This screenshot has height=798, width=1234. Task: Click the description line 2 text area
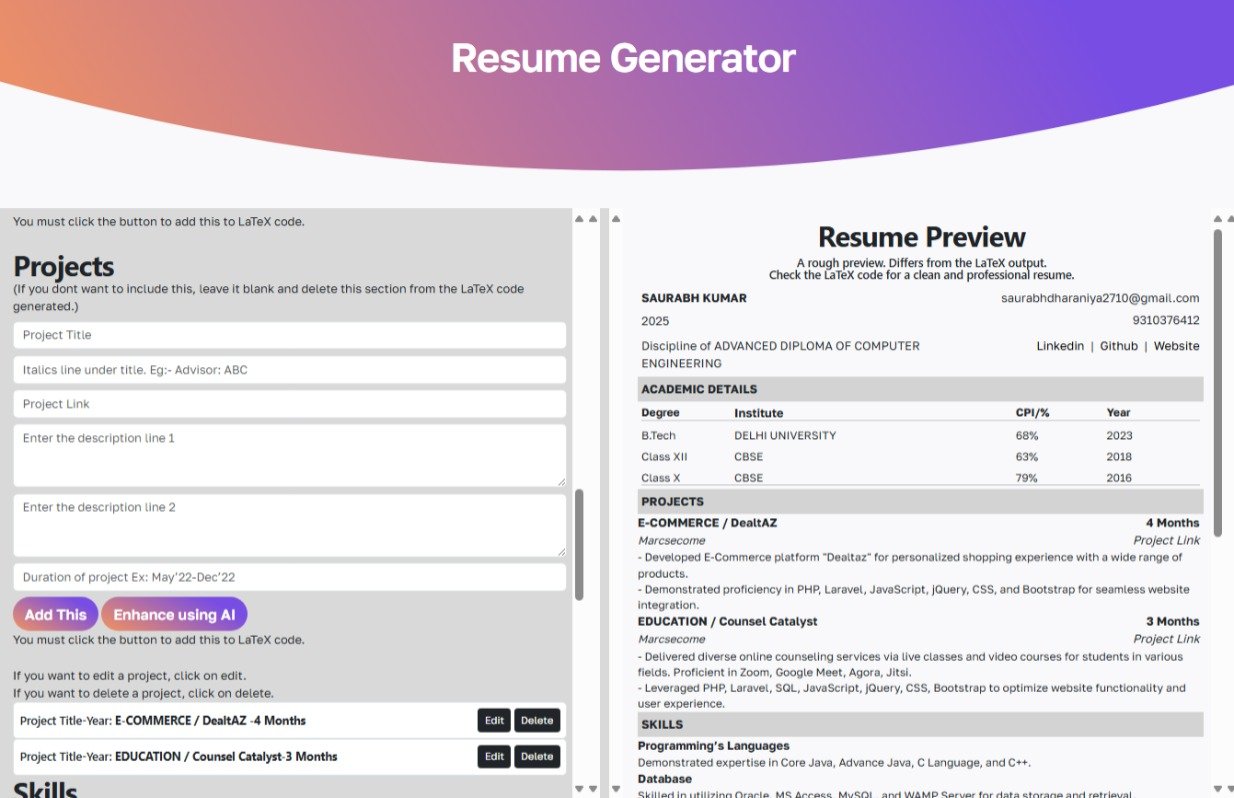tap(289, 524)
